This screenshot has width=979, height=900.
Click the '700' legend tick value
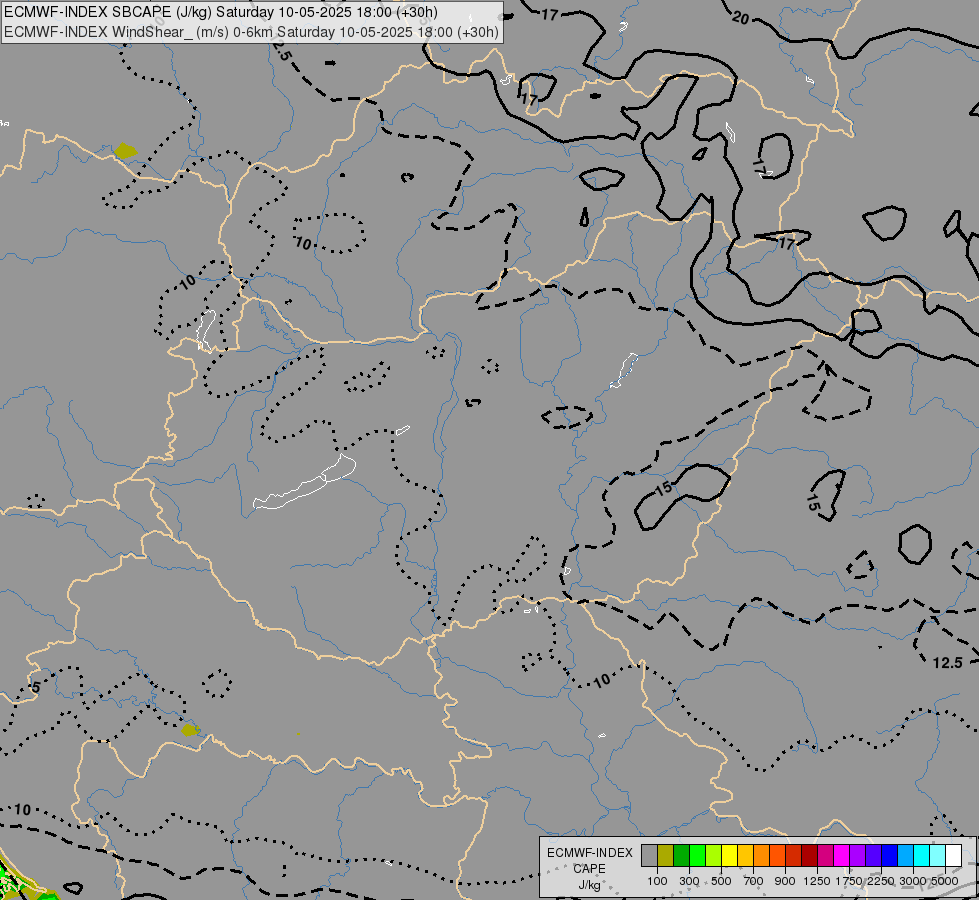[754, 881]
